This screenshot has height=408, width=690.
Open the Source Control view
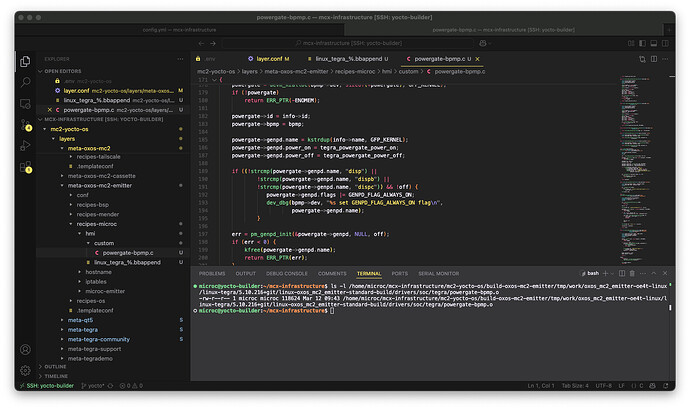click(26, 125)
